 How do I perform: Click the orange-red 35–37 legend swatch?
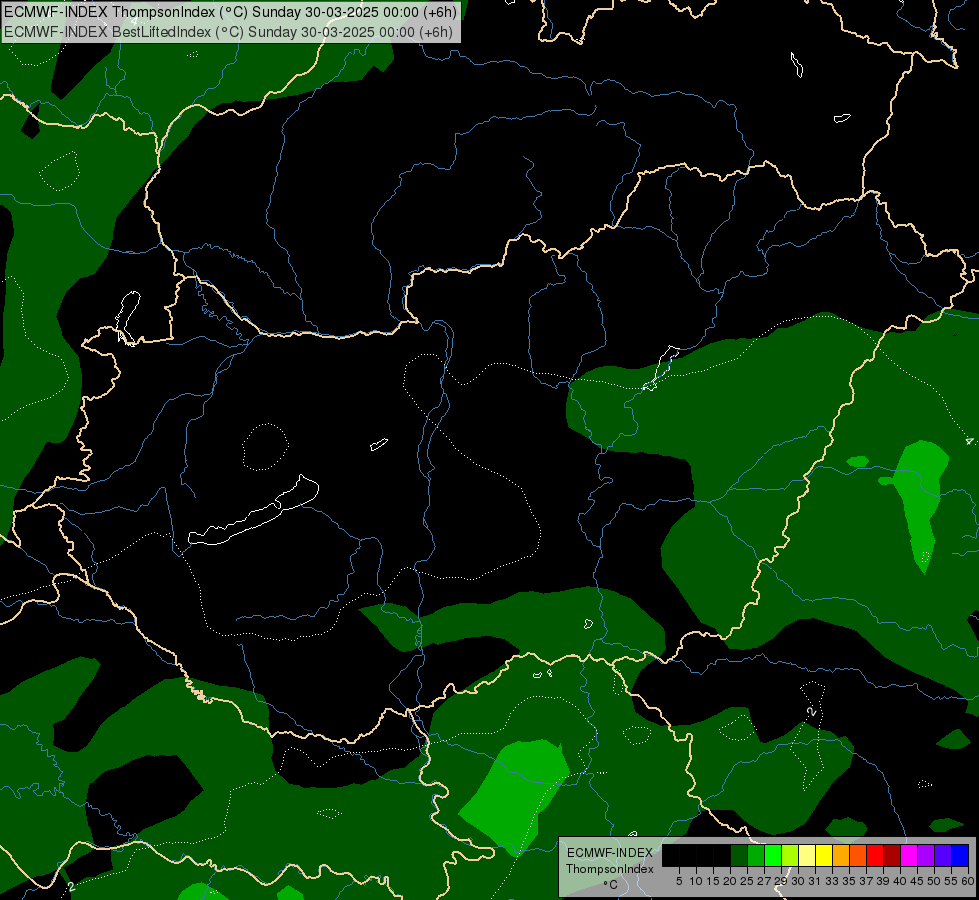click(858, 855)
